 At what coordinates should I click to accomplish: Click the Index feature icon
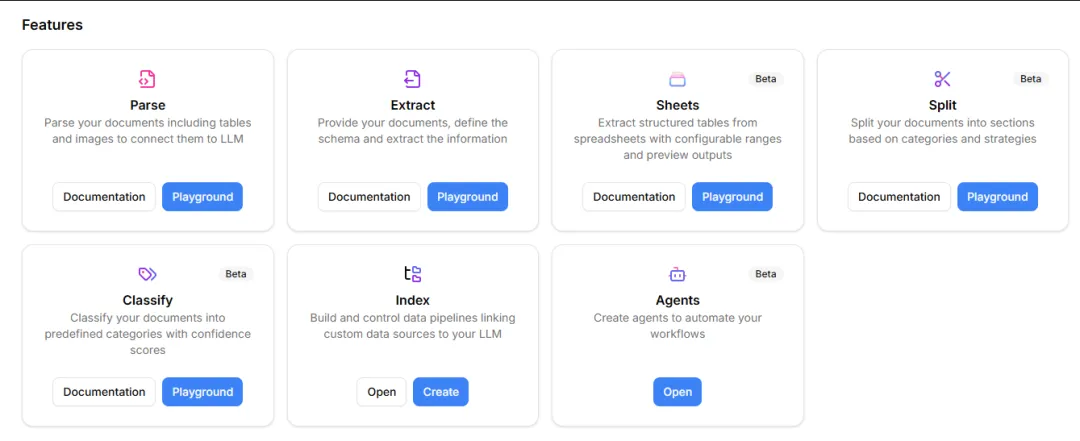413,274
